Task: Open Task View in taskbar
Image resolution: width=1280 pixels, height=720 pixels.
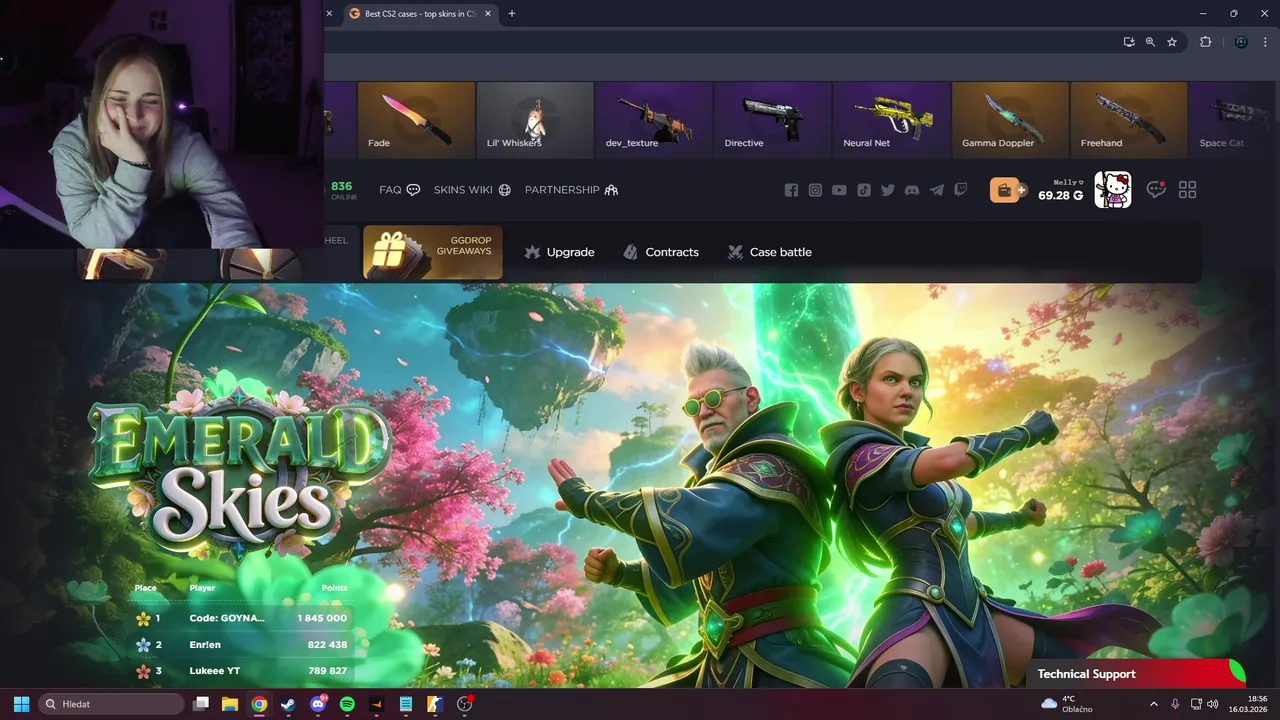Action: [x=201, y=704]
